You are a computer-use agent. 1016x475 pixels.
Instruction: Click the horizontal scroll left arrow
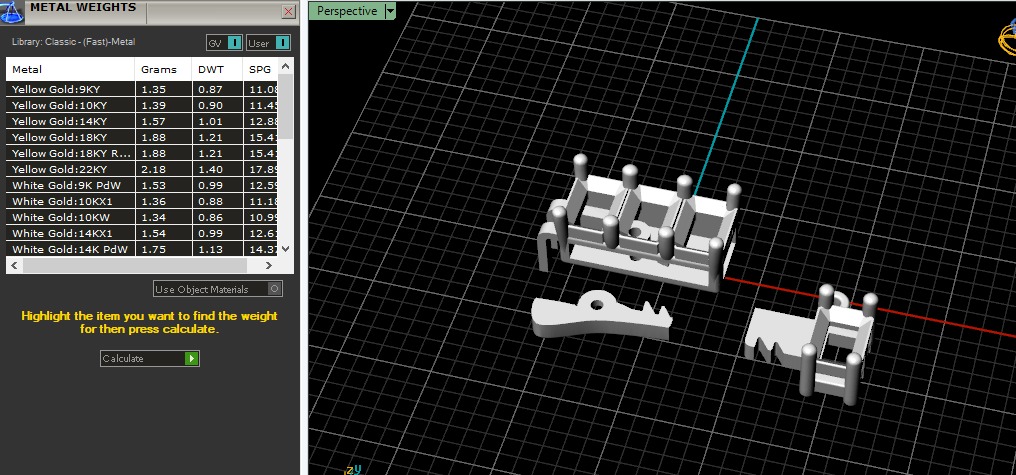click(14, 266)
